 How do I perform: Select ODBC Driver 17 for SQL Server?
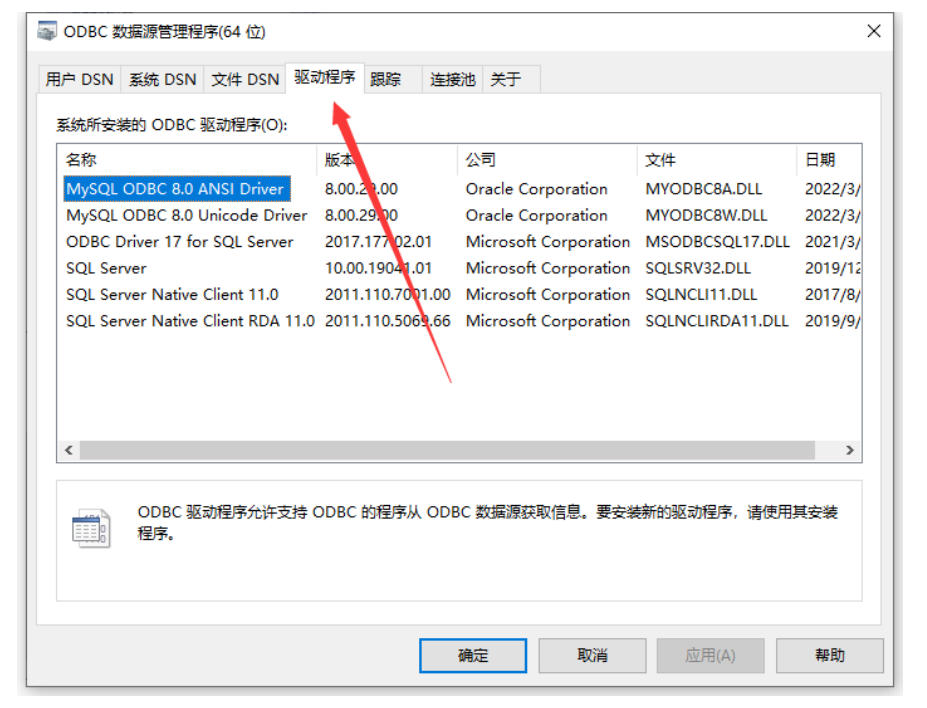(x=180, y=242)
